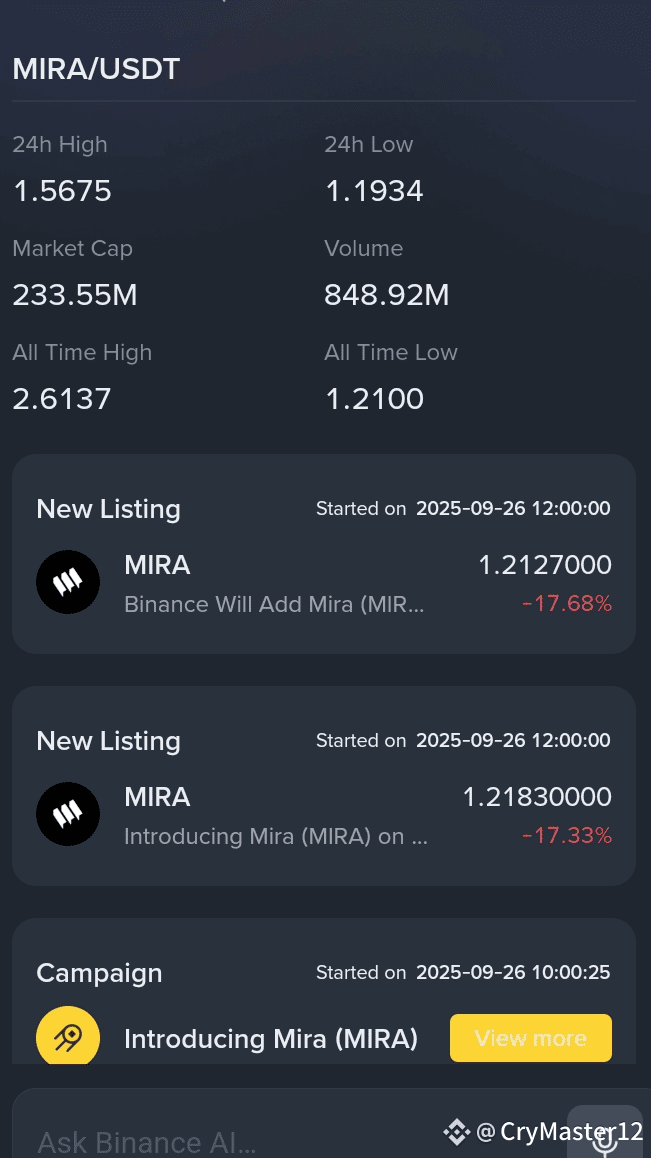The height and width of the screenshot is (1158, 651).
Task: Tap the 24h High value 1.5675
Action: click(x=62, y=191)
